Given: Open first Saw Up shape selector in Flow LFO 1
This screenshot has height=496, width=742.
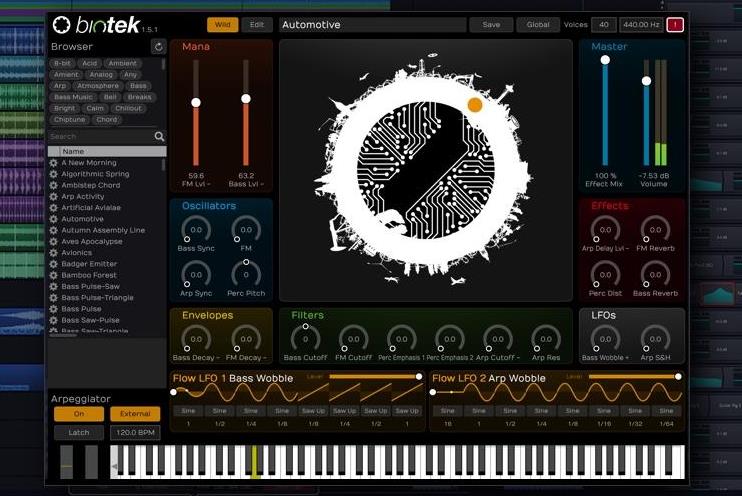Looking at the screenshot, I should (313, 411).
